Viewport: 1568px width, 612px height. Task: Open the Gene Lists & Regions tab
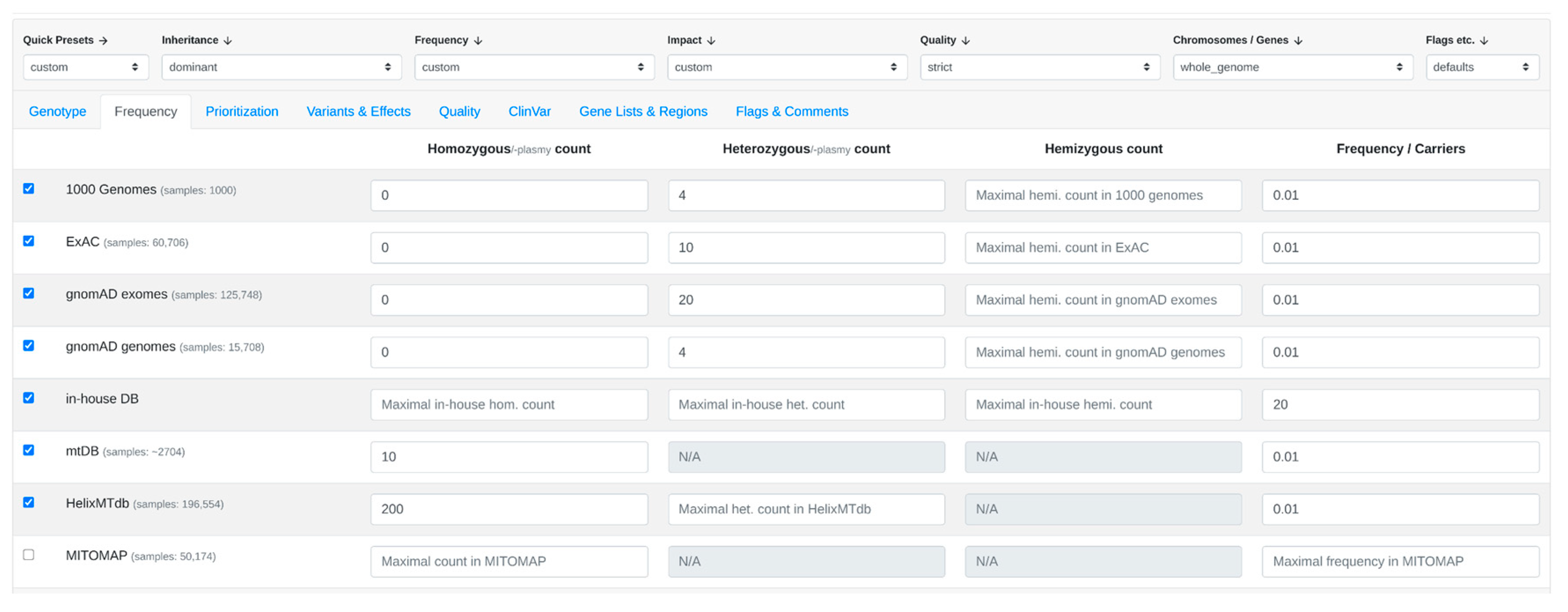(643, 111)
